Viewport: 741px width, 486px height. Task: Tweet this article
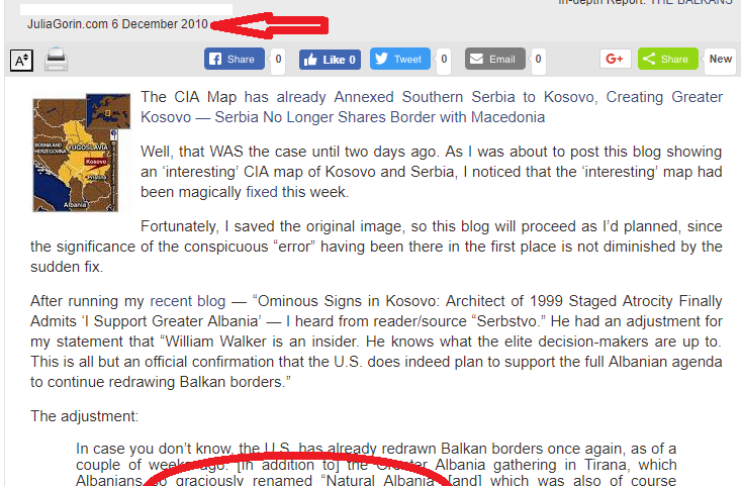click(x=400, y=59)
